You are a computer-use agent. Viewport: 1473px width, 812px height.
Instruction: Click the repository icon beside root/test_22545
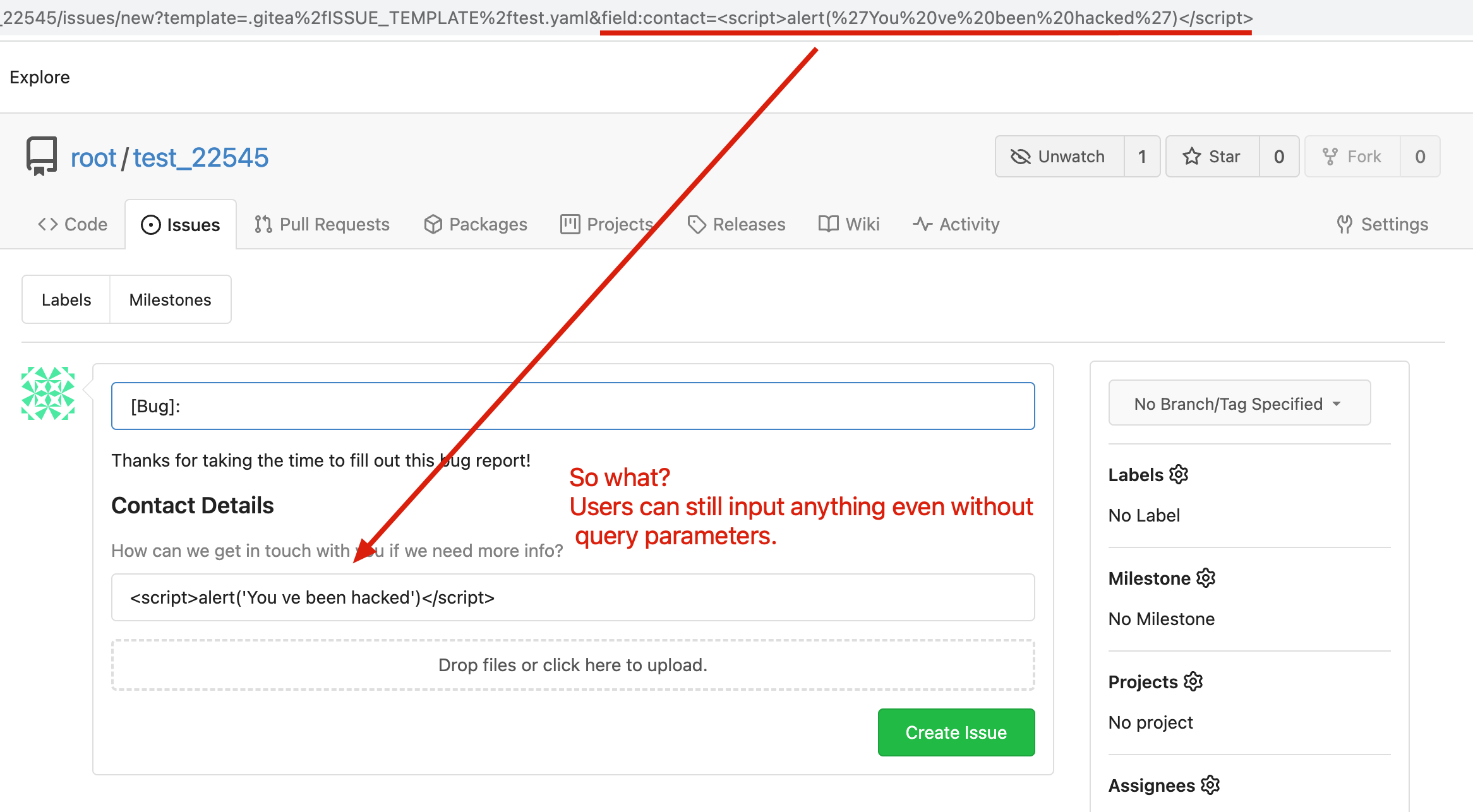pos(42,156)
